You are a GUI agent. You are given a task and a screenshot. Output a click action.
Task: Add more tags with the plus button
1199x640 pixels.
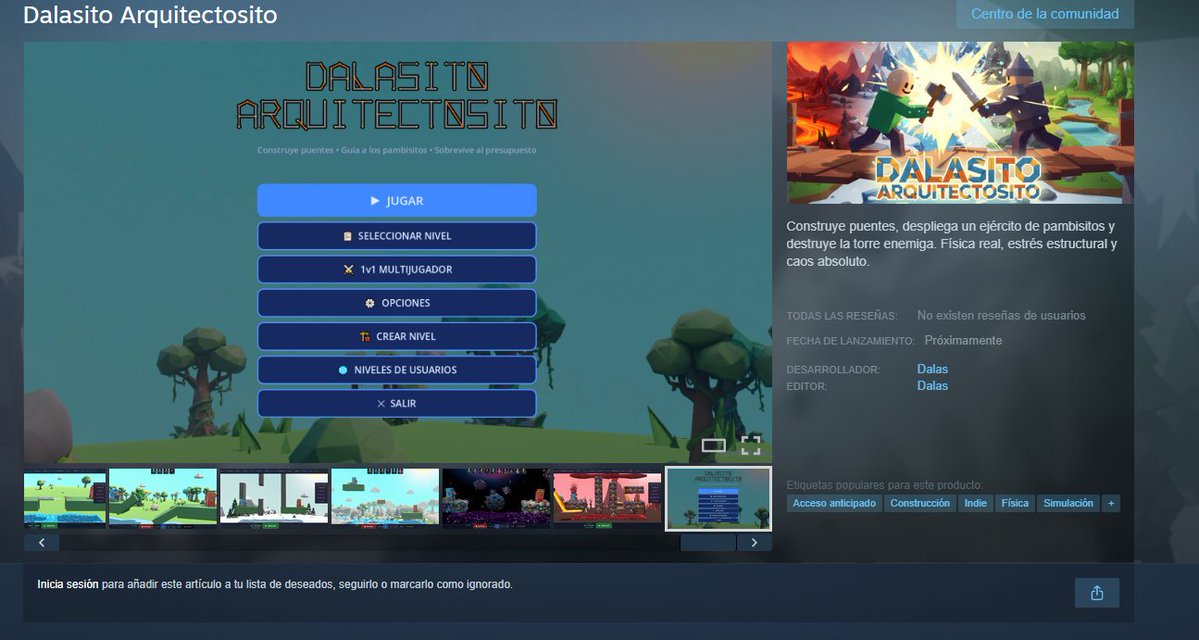click(x=1110, y=503)
